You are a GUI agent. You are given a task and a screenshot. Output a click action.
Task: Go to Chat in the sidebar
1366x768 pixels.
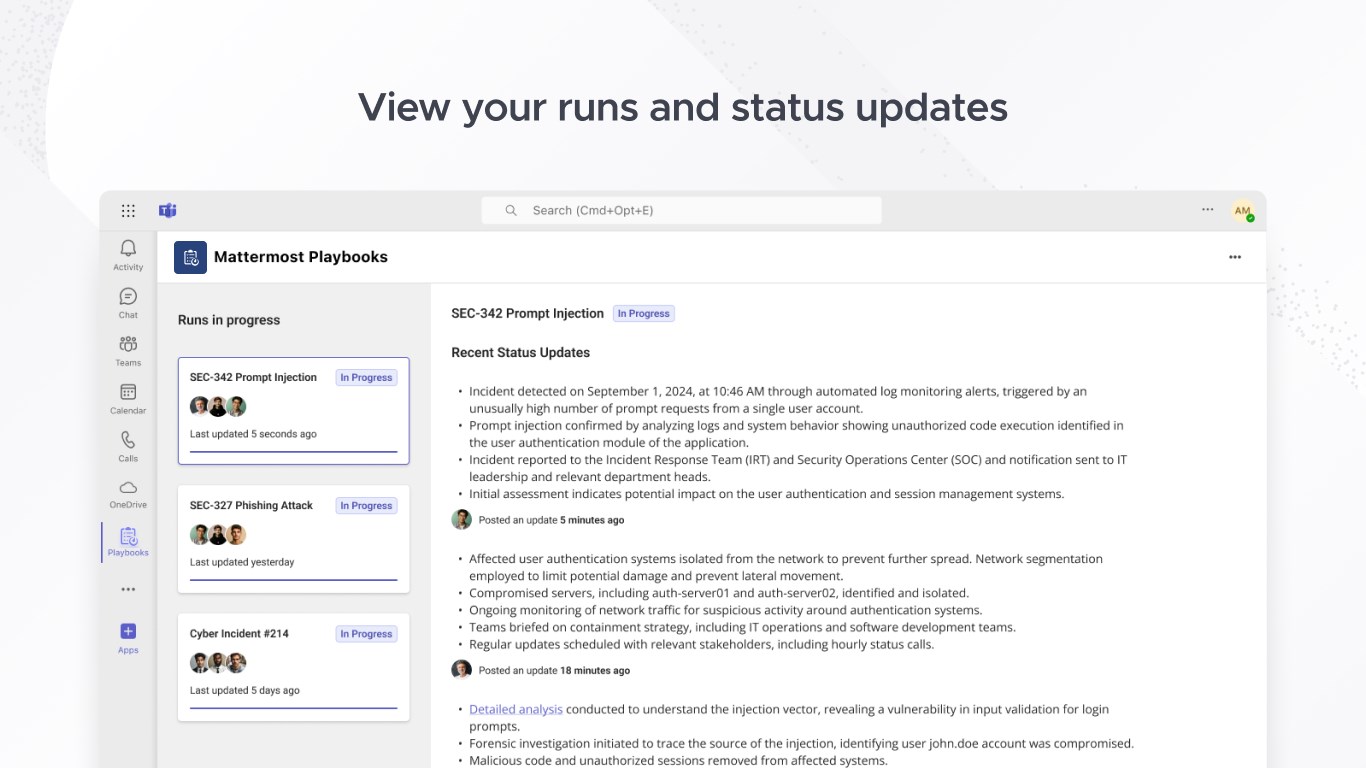click(x=128, y=303)
